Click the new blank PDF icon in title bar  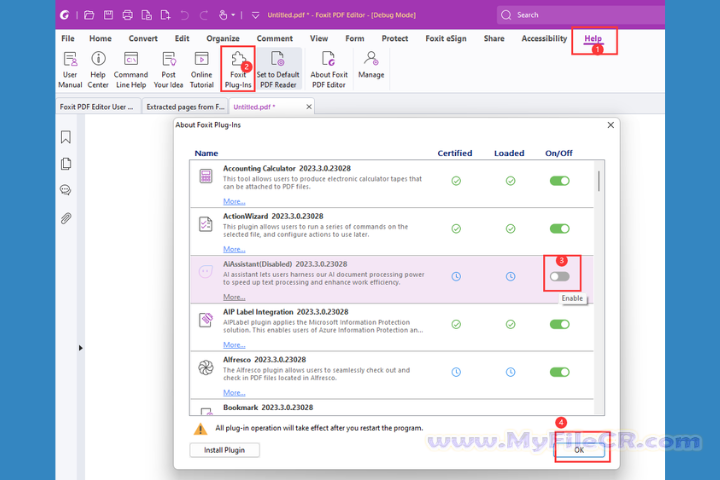(x=165, y=15)
